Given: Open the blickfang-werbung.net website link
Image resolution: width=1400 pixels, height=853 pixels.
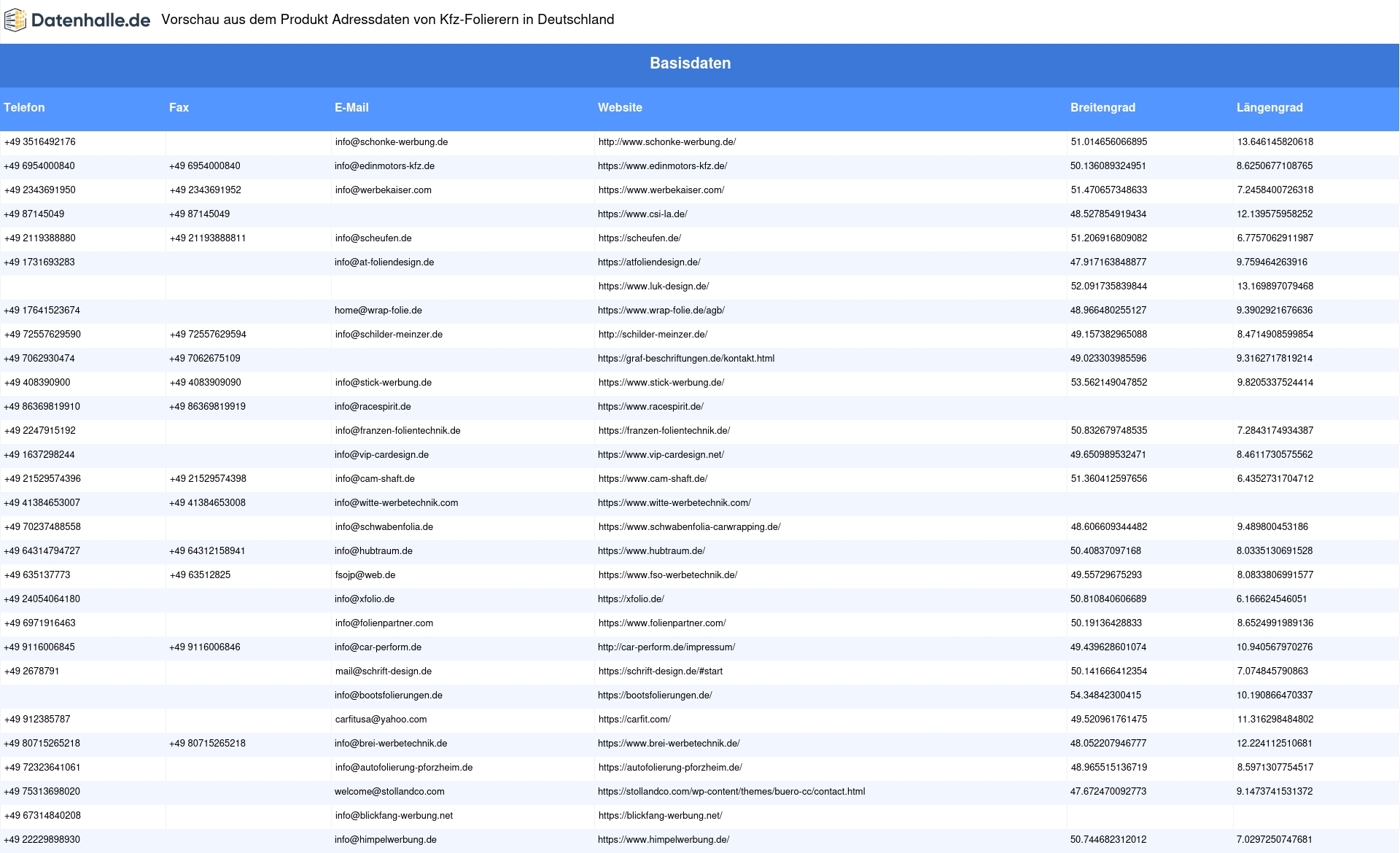Looking at the screenshot, I should (x=661, y=816).
